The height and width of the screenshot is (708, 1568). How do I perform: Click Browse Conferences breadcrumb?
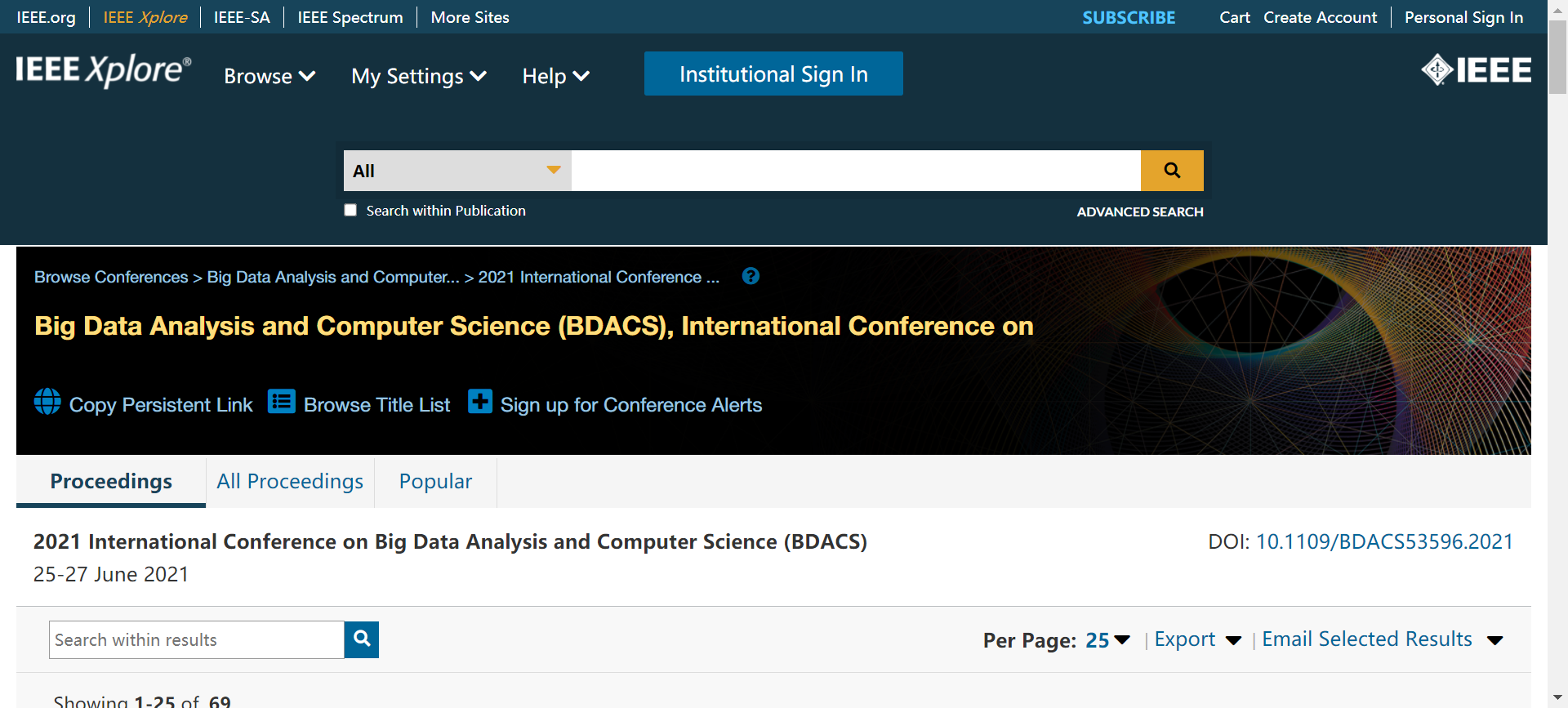[111, 277]
